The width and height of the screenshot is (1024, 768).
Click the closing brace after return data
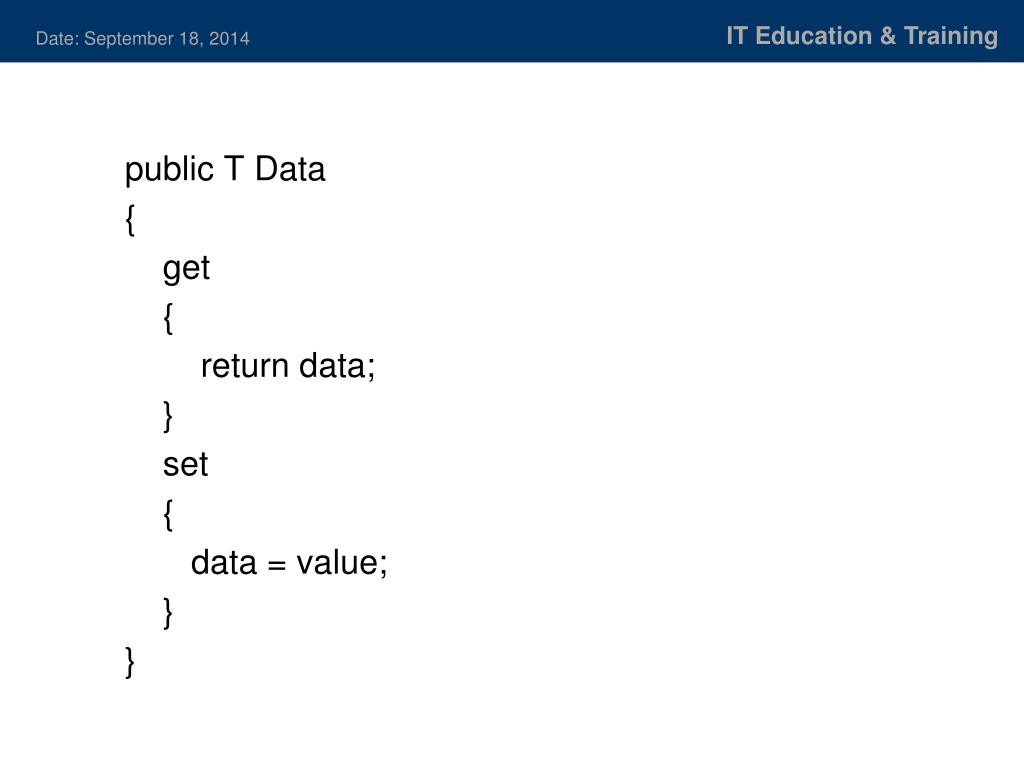point(168,417)
